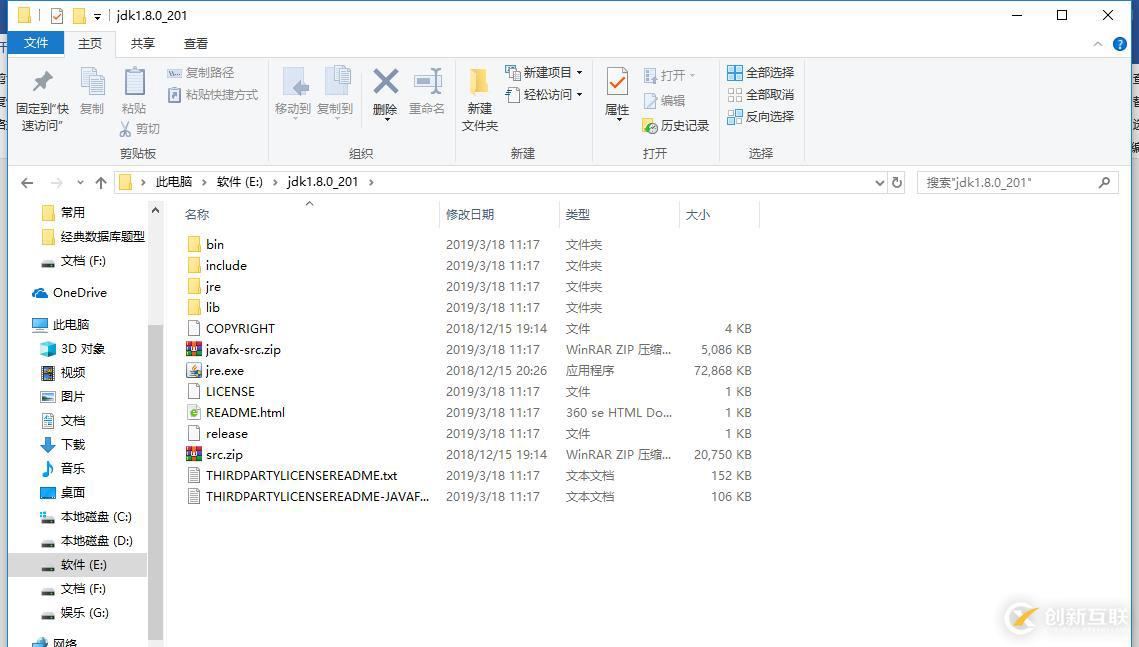
Task: Click the Copy Path (复制路径) button
Action: pyautogui.click(x=201, y=73)
